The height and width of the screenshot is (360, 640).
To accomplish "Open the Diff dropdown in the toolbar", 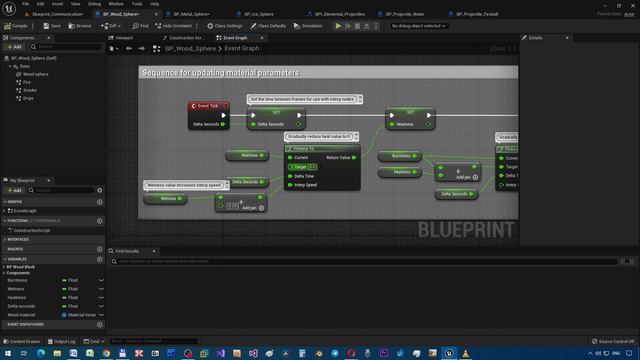I will tap(111, 26).
